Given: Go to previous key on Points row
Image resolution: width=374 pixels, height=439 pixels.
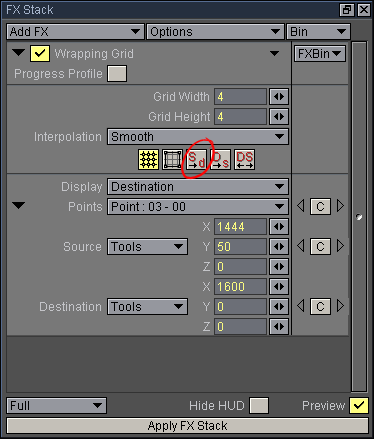Looking at the screenshot, I should point(301,206).
